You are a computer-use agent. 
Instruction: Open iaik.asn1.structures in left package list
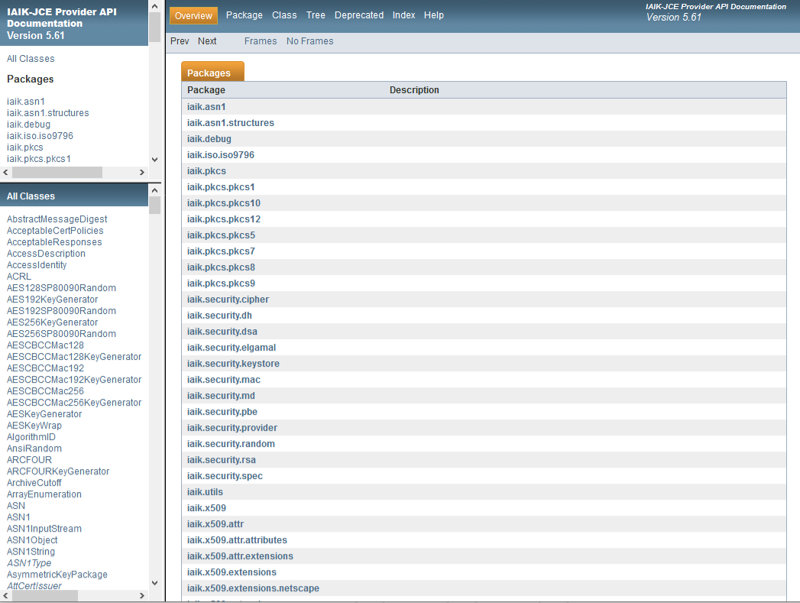pyautogui.click(x=48, y=113)
